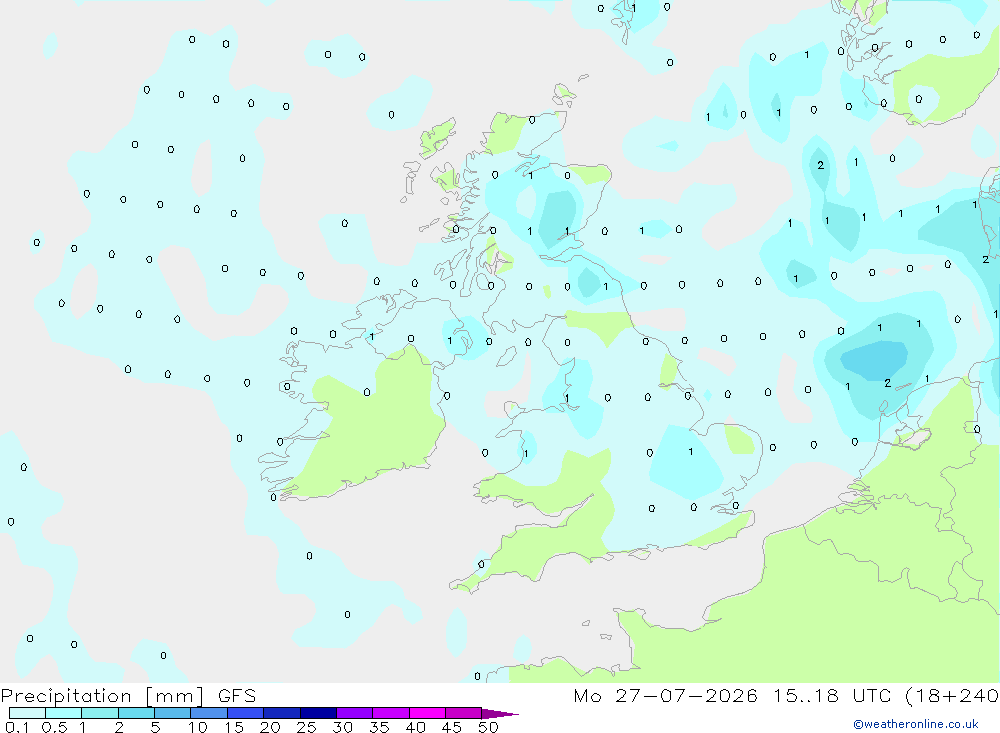Select the 5–10 mm legend swatch
The width and height of the screenshot is (1000, 733).
(x=173, y=713)
